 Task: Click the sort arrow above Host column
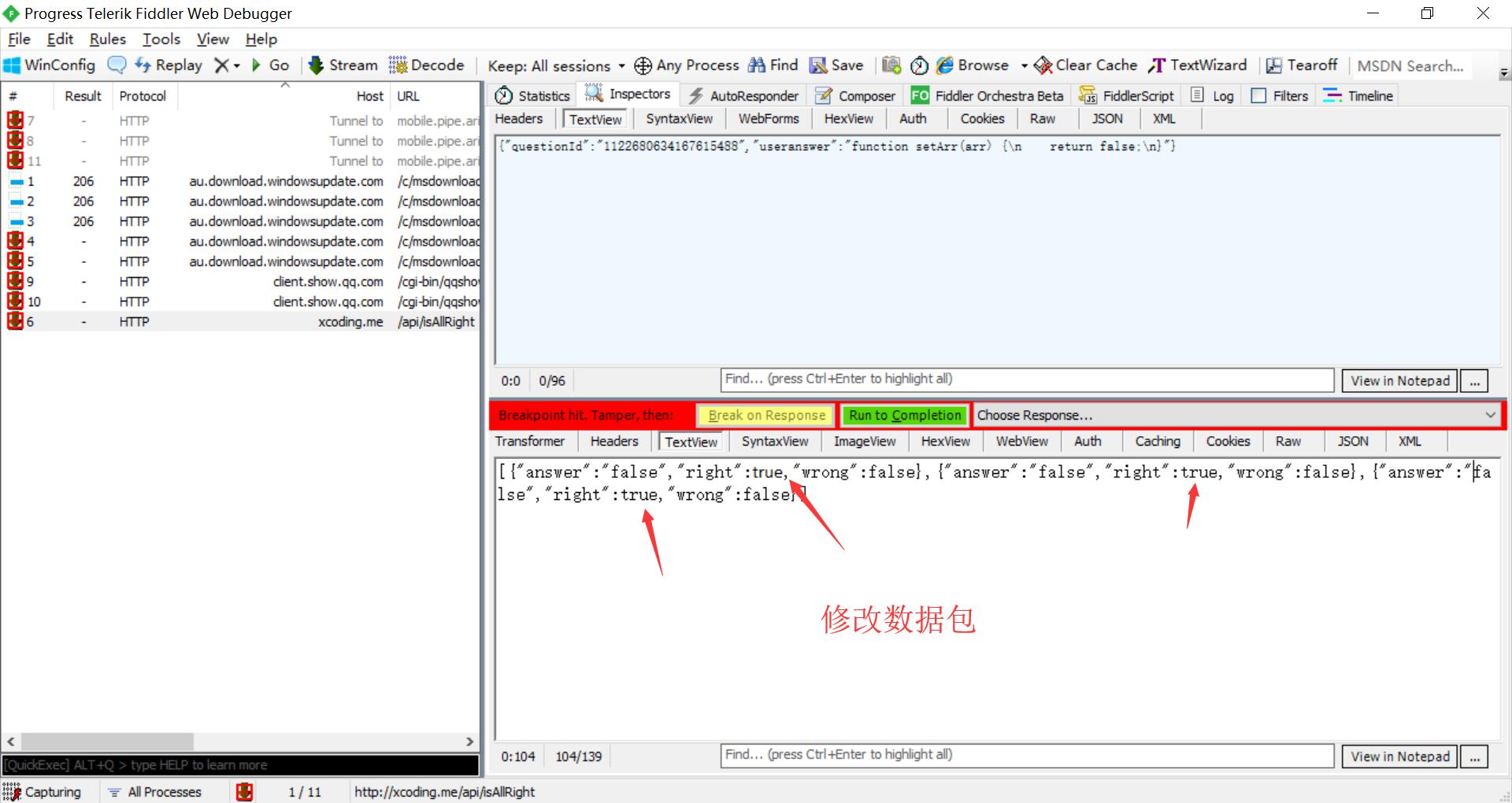tap(285, 84)
